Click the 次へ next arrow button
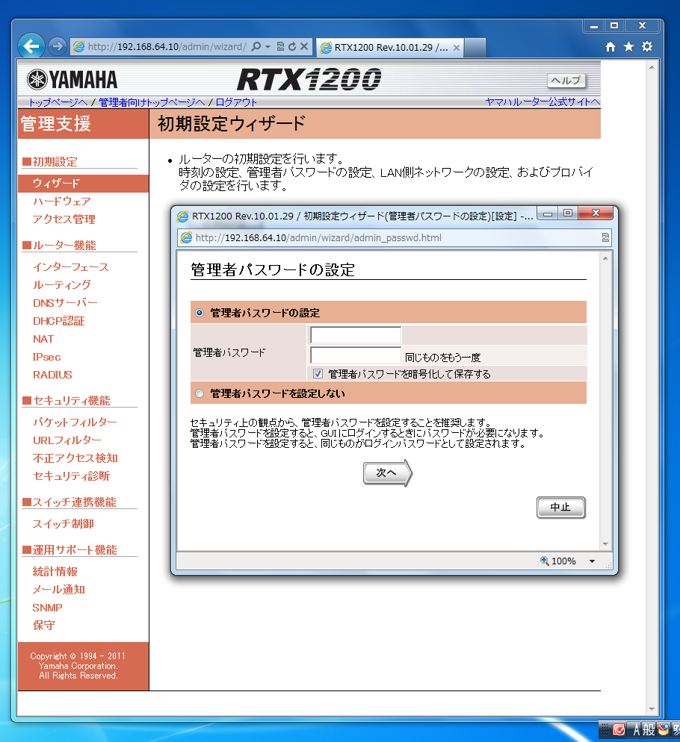Viewport: 680px width, 742px height. tap(388, 473)
